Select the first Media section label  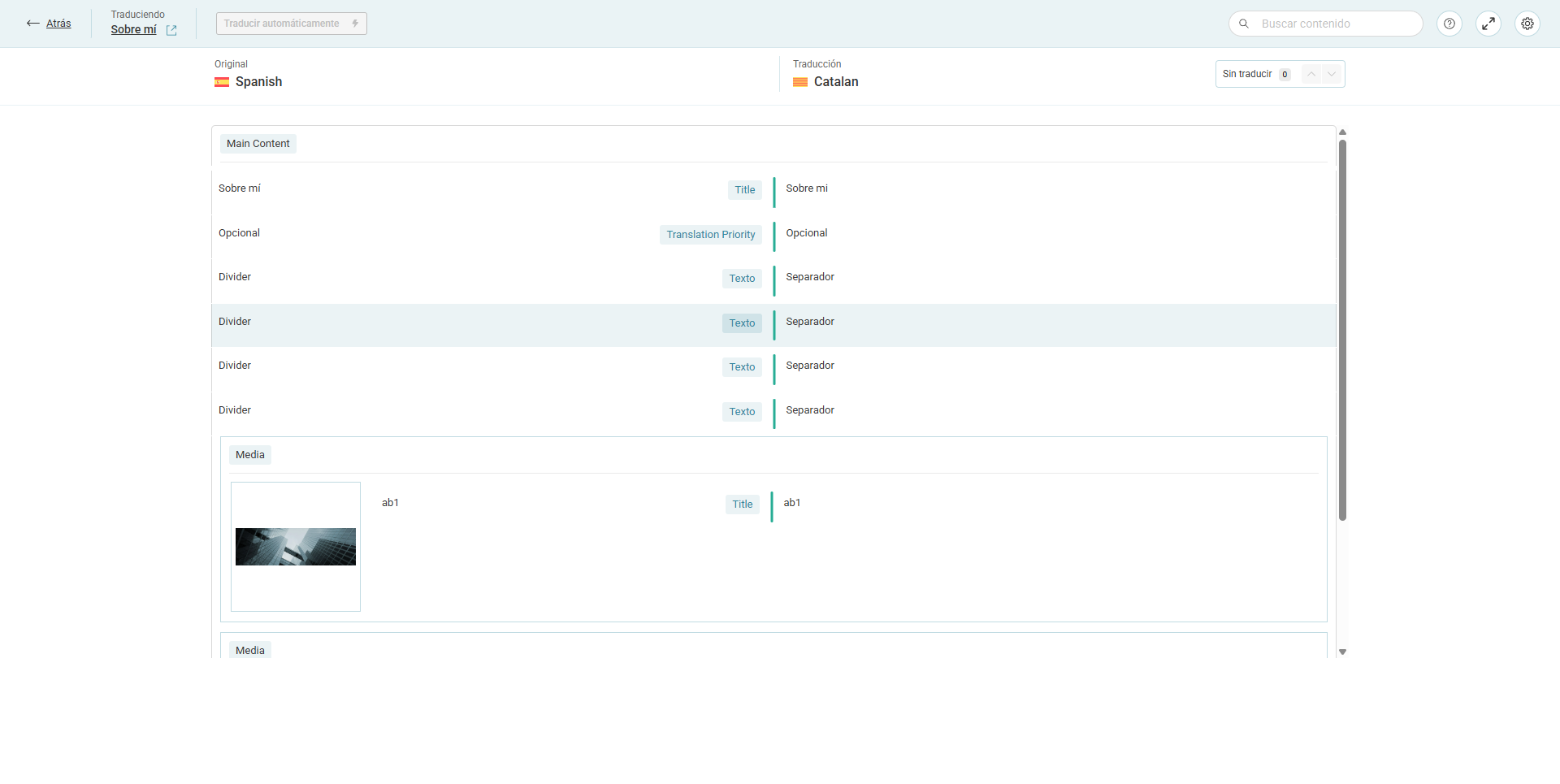[x=249, y=455]
